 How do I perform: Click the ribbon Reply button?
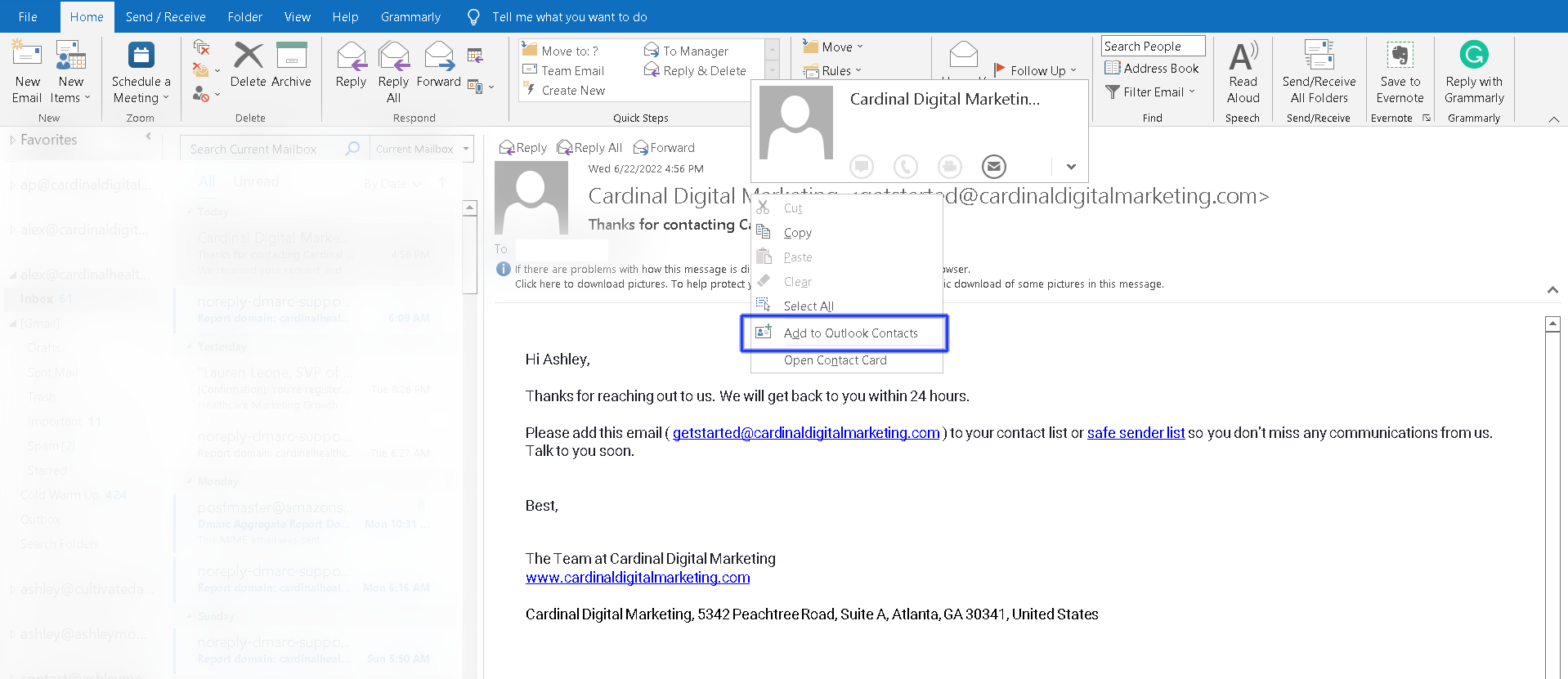351,65
